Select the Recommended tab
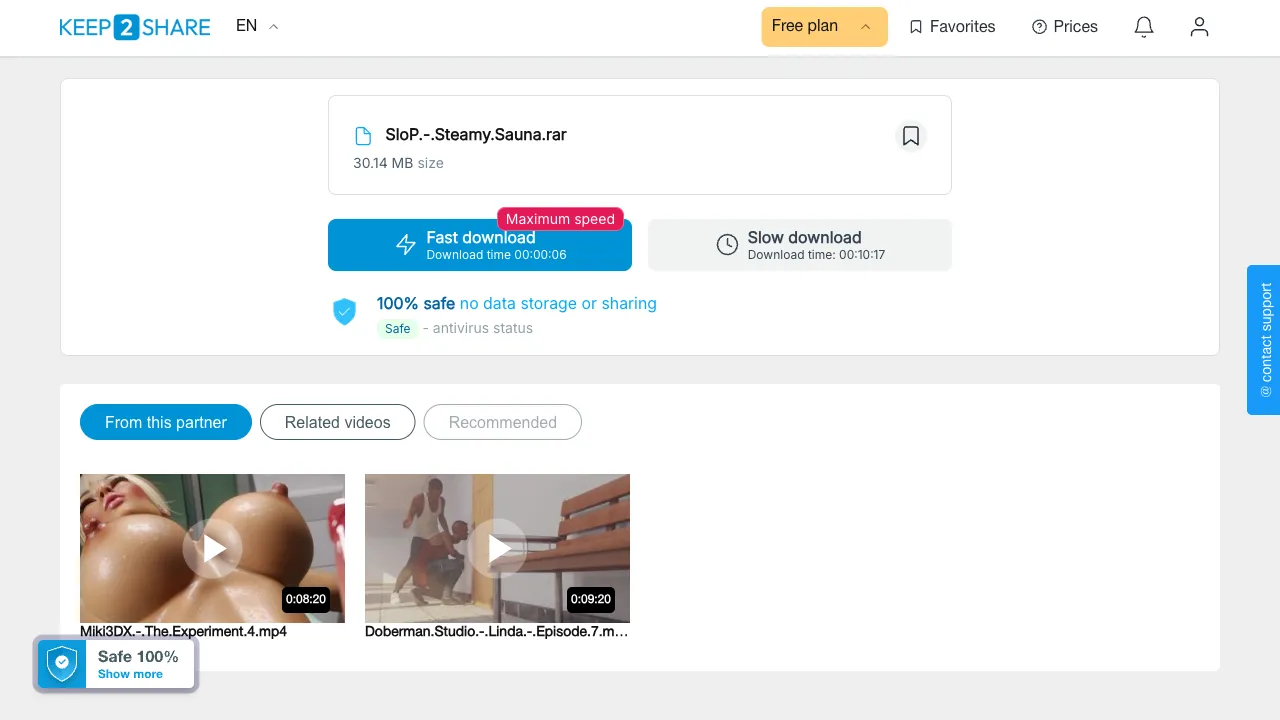 (x=503, y=422)
